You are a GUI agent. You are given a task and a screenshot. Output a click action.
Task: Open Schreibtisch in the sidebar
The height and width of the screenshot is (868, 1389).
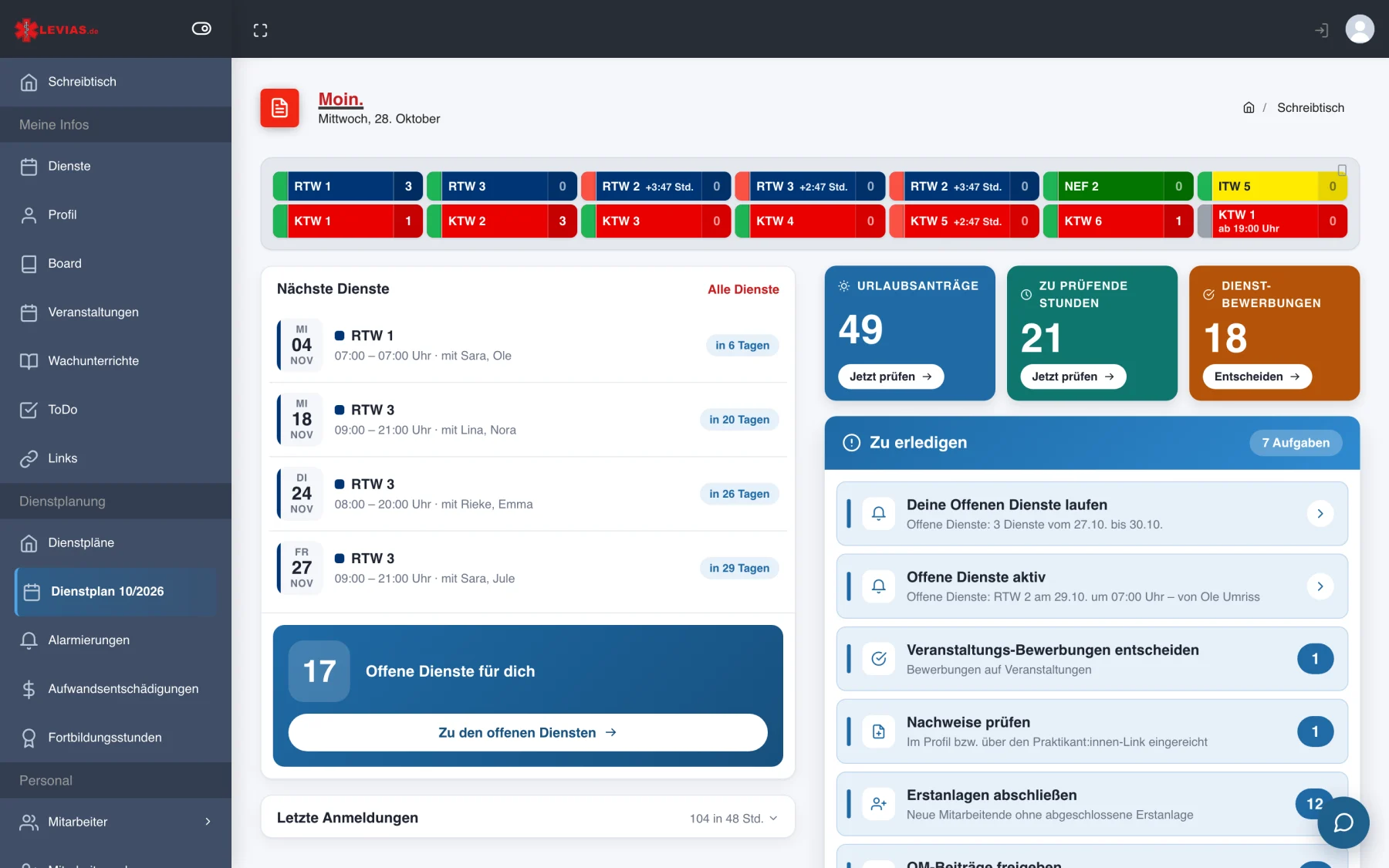pos(116,82)
